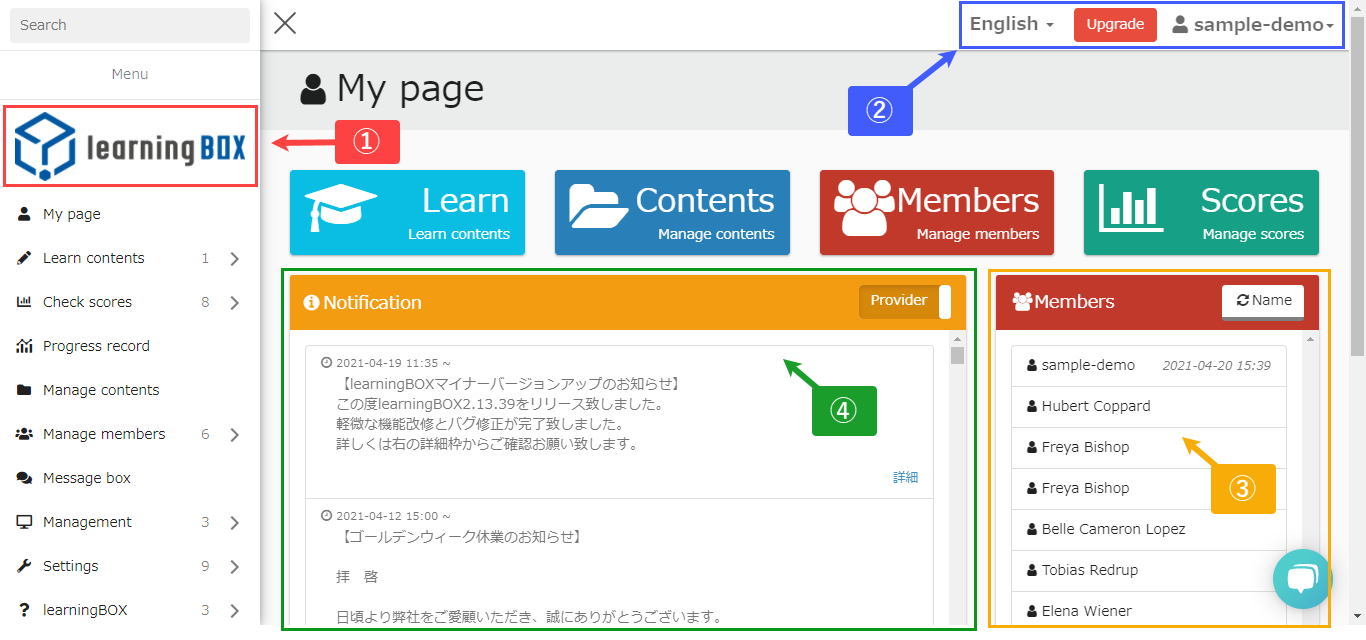This screenshot has height=640, width=1366.
Task: Open the sample-demo user dropdown
Action: [x=1253, y=25]
